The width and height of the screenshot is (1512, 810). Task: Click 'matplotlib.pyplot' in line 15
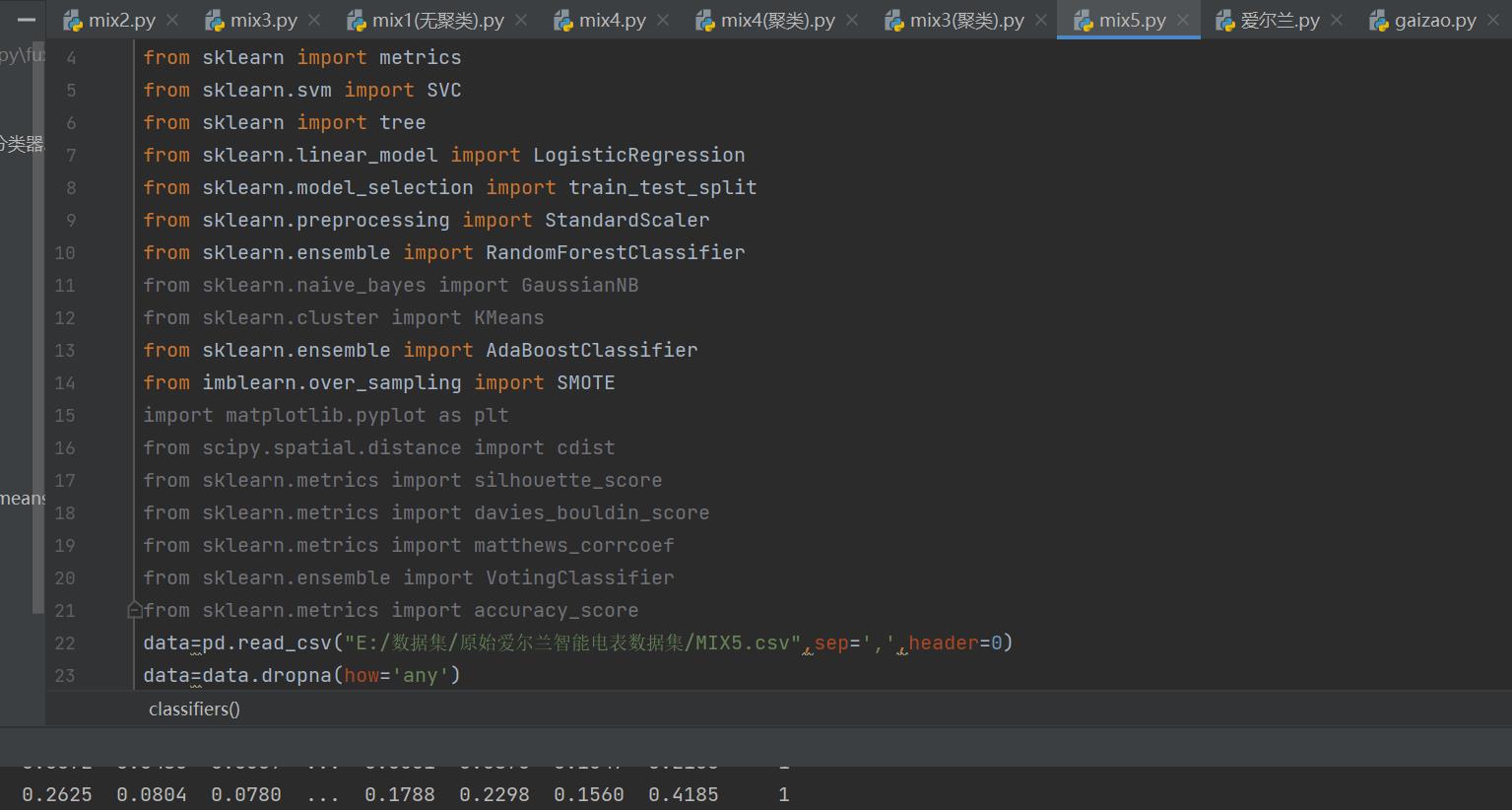pos(326,415)
